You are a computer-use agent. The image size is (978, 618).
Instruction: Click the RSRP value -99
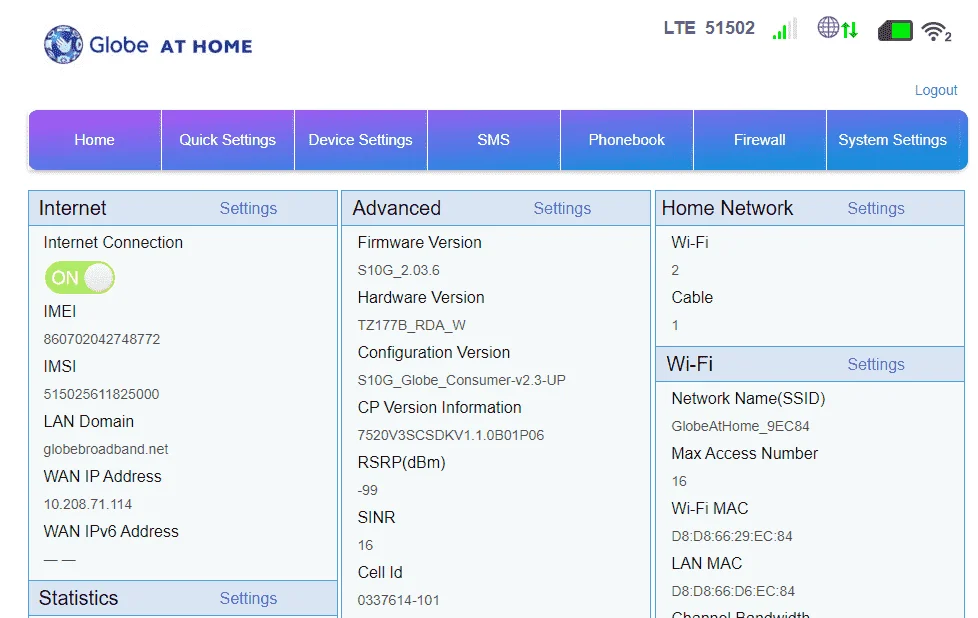tap(367, 490)
